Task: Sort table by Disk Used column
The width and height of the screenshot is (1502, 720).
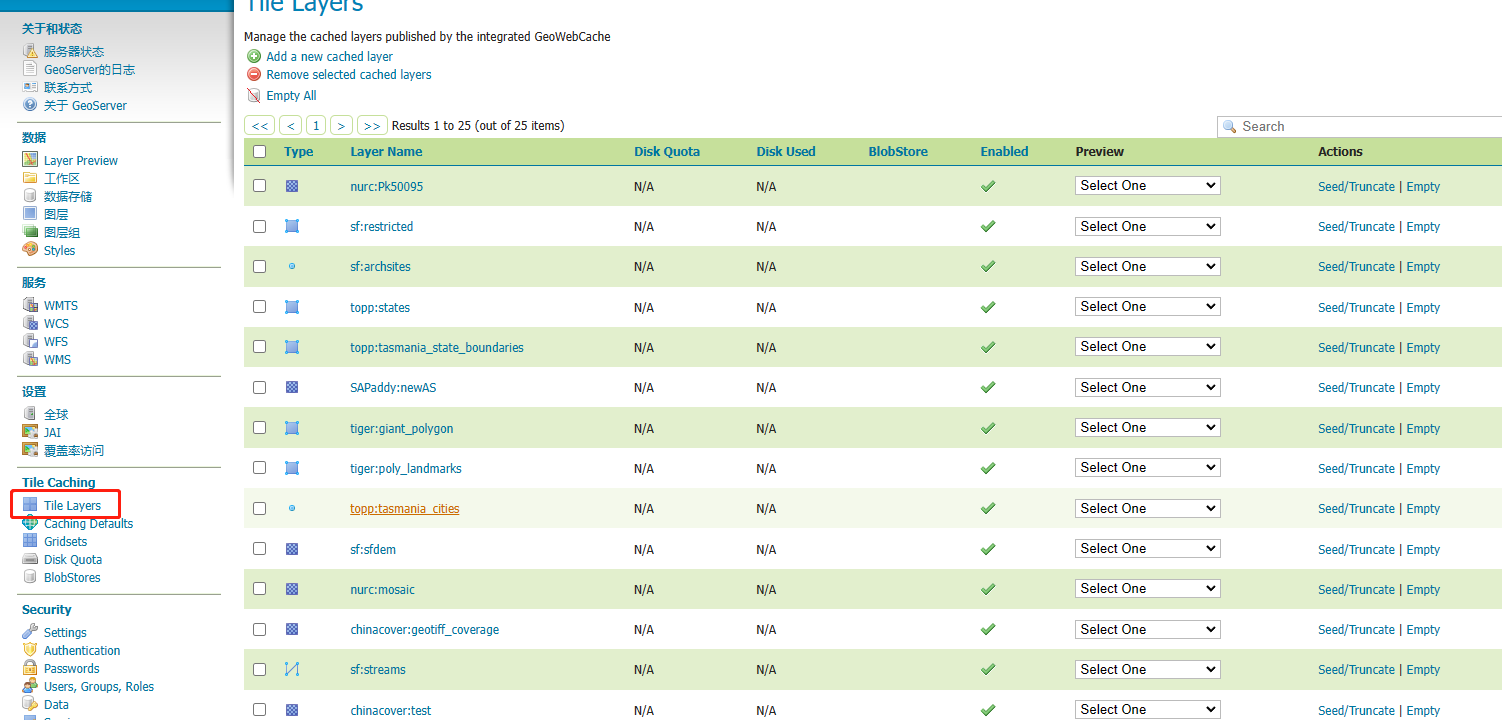Action: 786,151
